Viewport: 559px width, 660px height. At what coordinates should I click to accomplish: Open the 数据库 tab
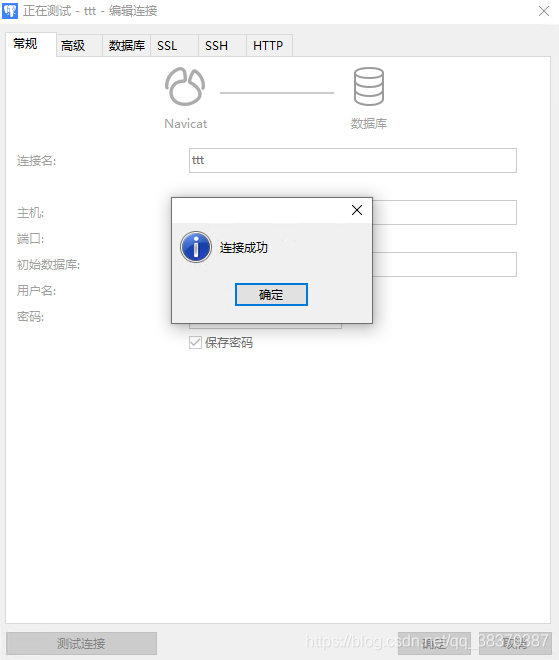click(127, 45)
